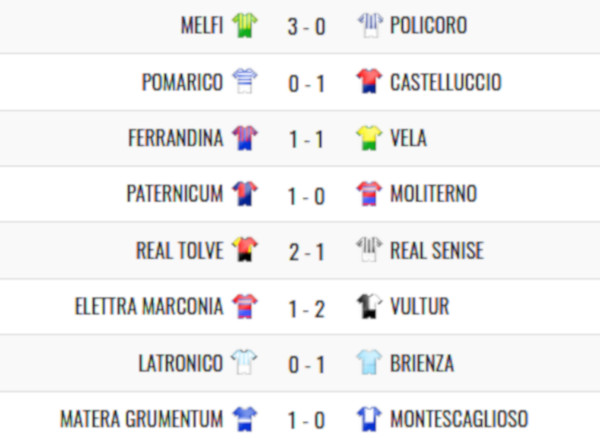Open the Melfi team name link
This screenshot has width=600, height=445.
coord(202,26)
